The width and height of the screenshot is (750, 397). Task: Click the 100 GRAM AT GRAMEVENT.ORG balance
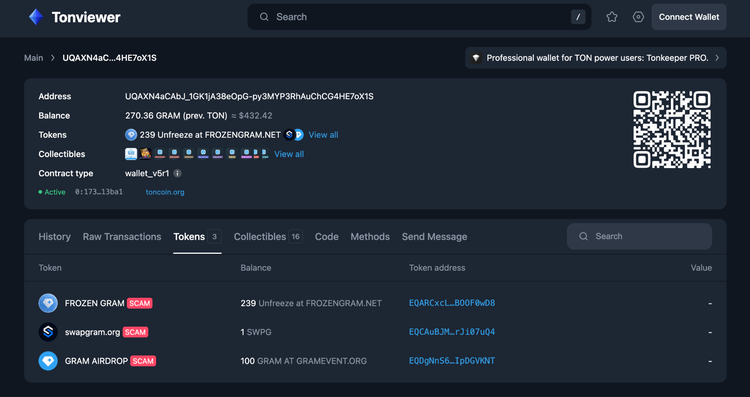[x=304, y=361]
